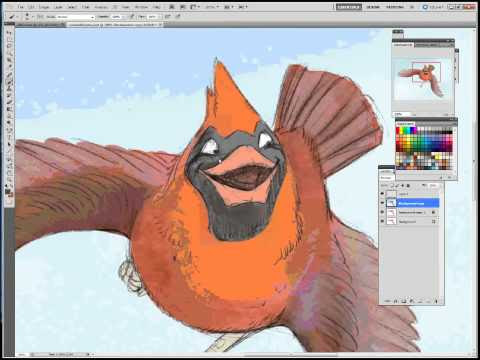This screenshot has height=360, width=480.
Task: Open the Edit menu
Action: (31, 7)
